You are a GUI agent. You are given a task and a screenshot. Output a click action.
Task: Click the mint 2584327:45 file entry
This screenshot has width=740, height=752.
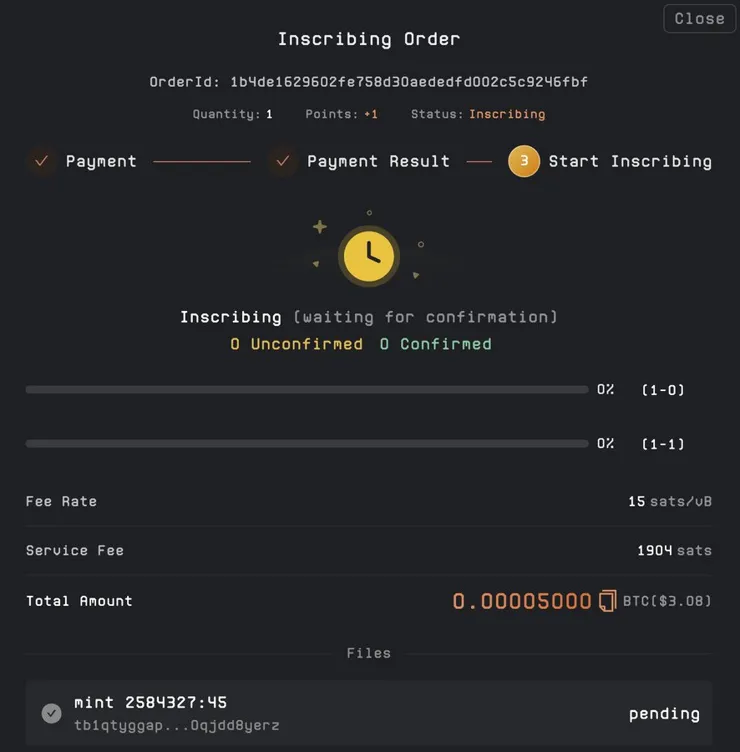click(x=150, y=702)
